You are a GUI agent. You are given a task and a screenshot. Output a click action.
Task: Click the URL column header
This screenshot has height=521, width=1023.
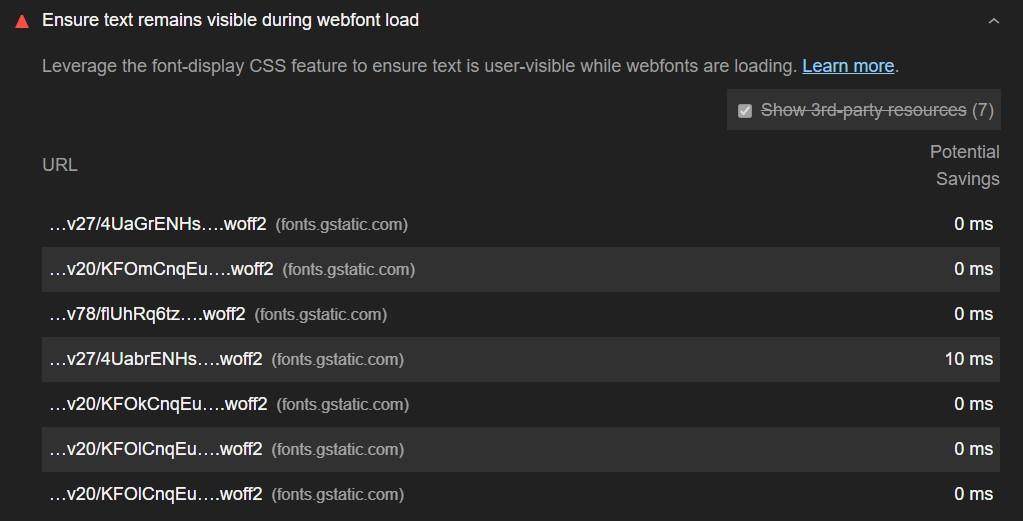[60, 165]
